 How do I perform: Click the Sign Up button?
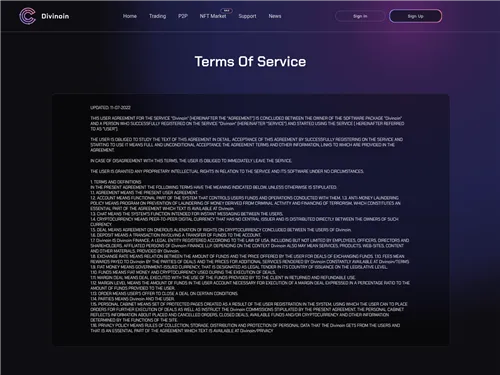click(x=415, y=16)
